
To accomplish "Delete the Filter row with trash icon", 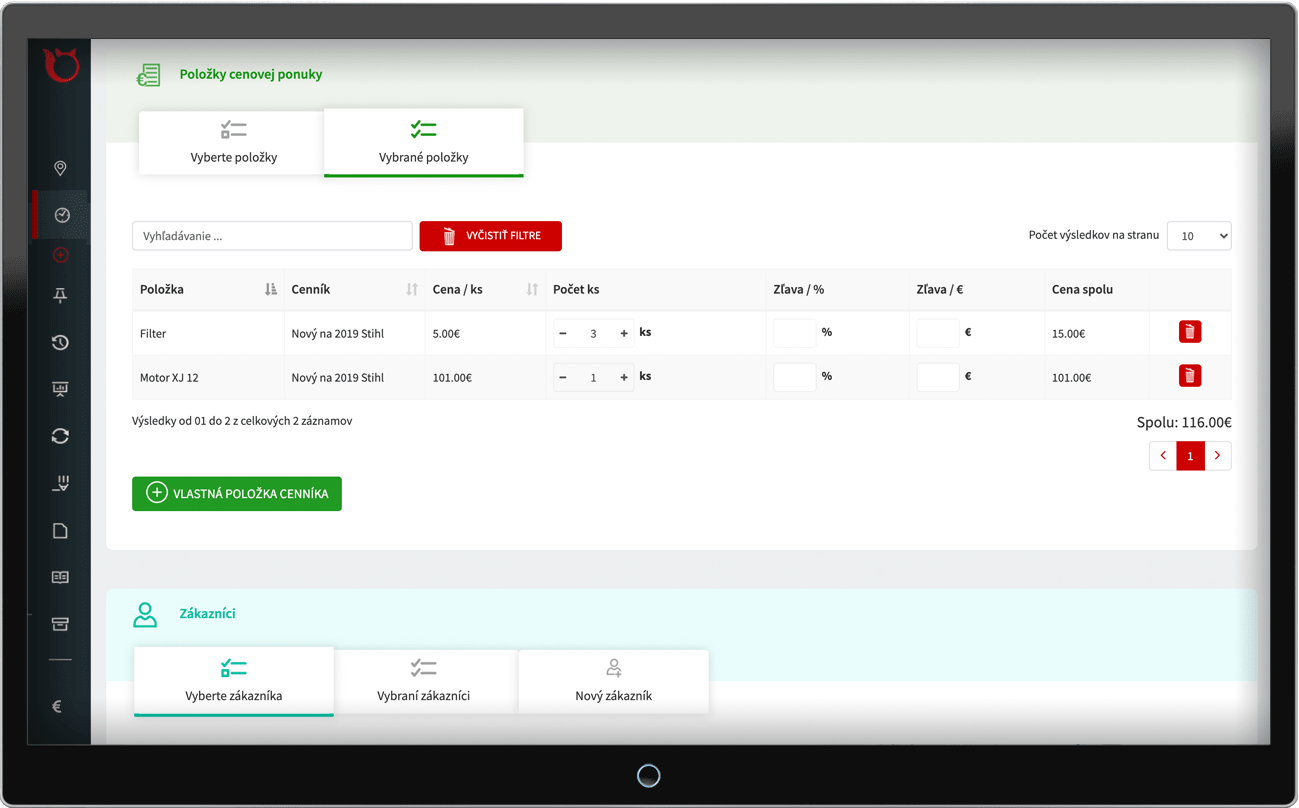I will tap(1189, 332).
